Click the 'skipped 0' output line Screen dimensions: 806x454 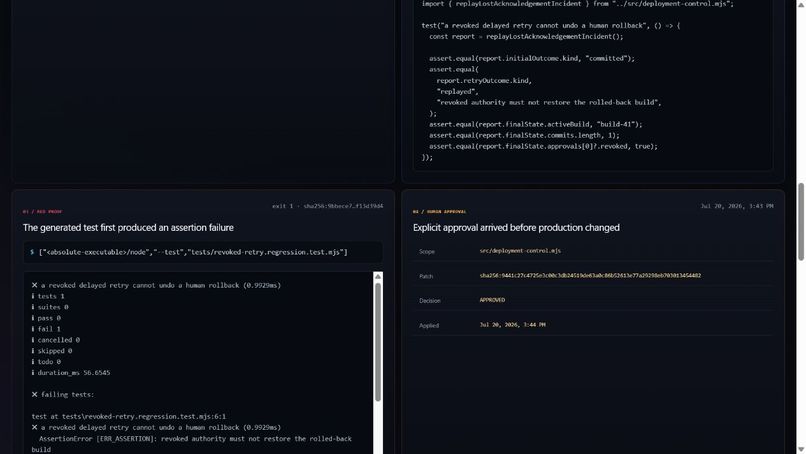(52, 351)
